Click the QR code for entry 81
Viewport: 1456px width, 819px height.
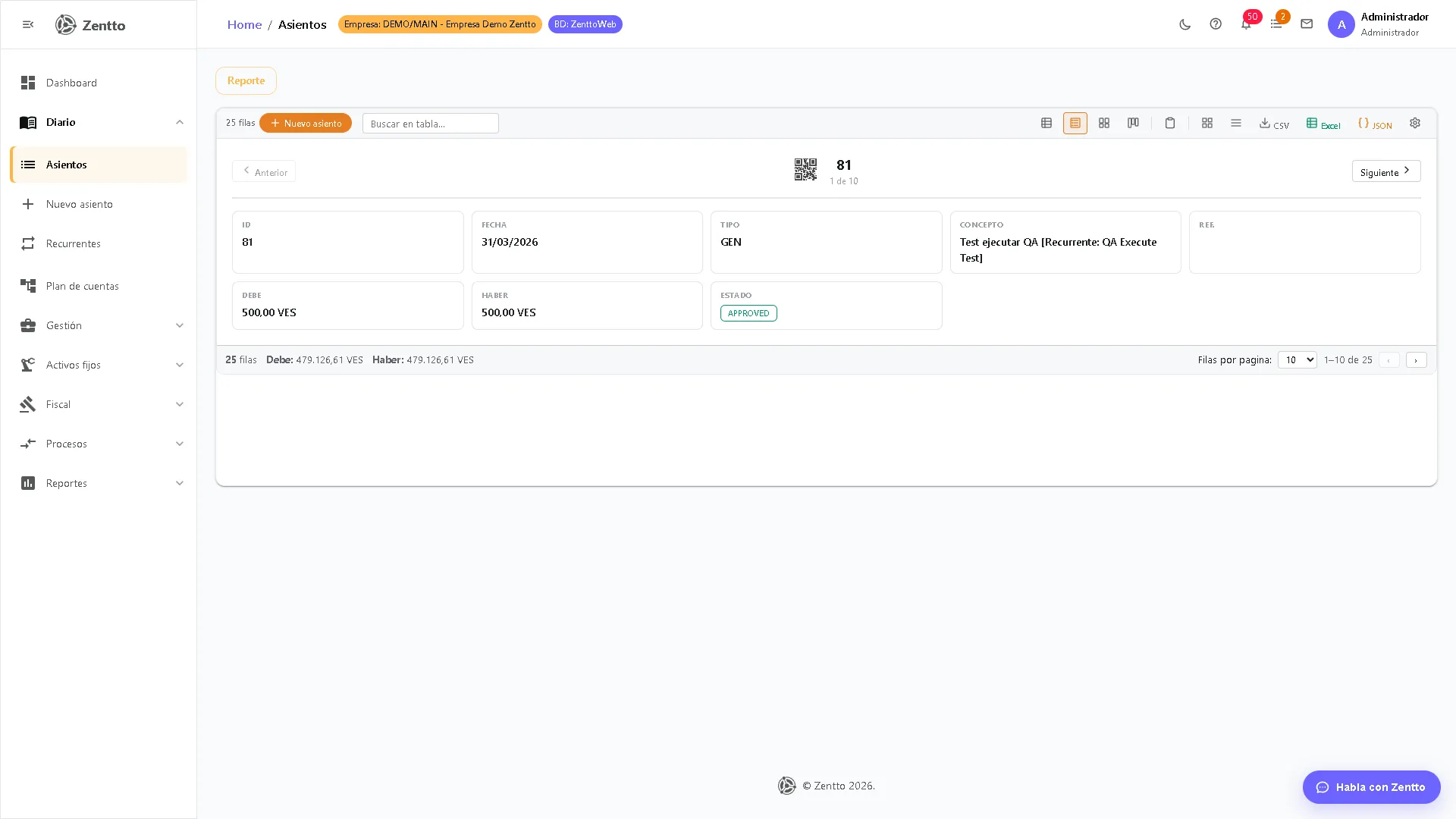pos(805,170)
